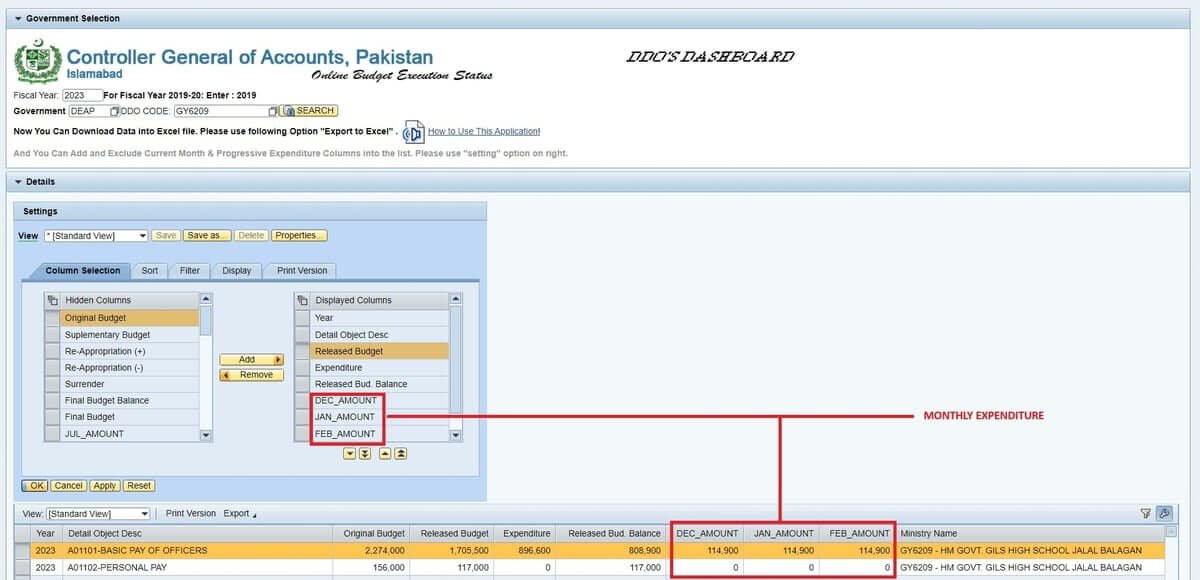
Task: Click the SEARCH binoculars icon
Action: click(288, 110)
